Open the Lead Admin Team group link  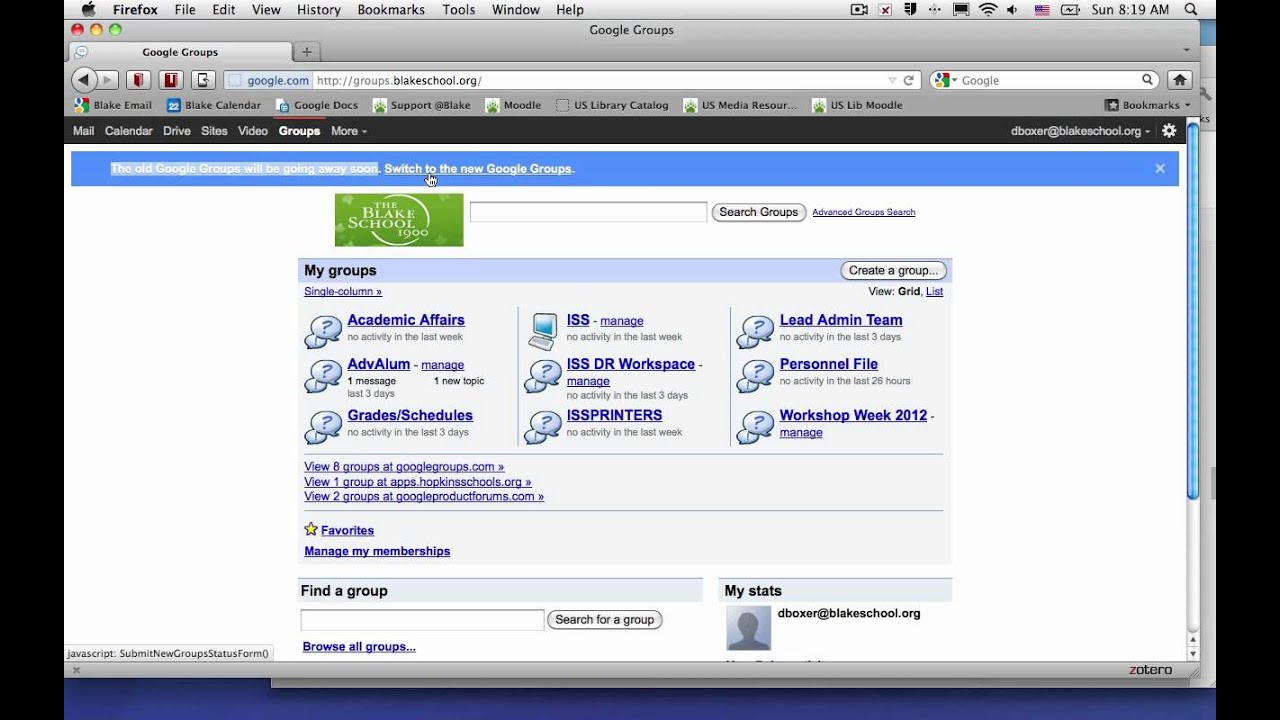[x=841, y=320]
